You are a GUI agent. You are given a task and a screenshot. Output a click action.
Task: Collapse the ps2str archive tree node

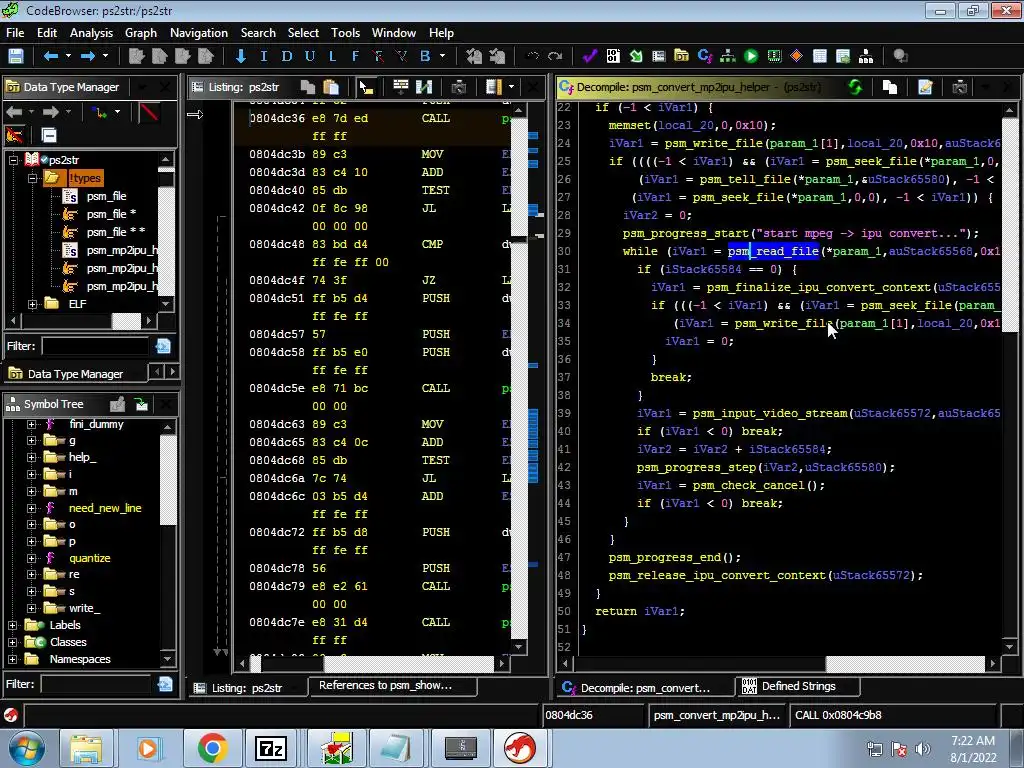(x=13, y=160)
